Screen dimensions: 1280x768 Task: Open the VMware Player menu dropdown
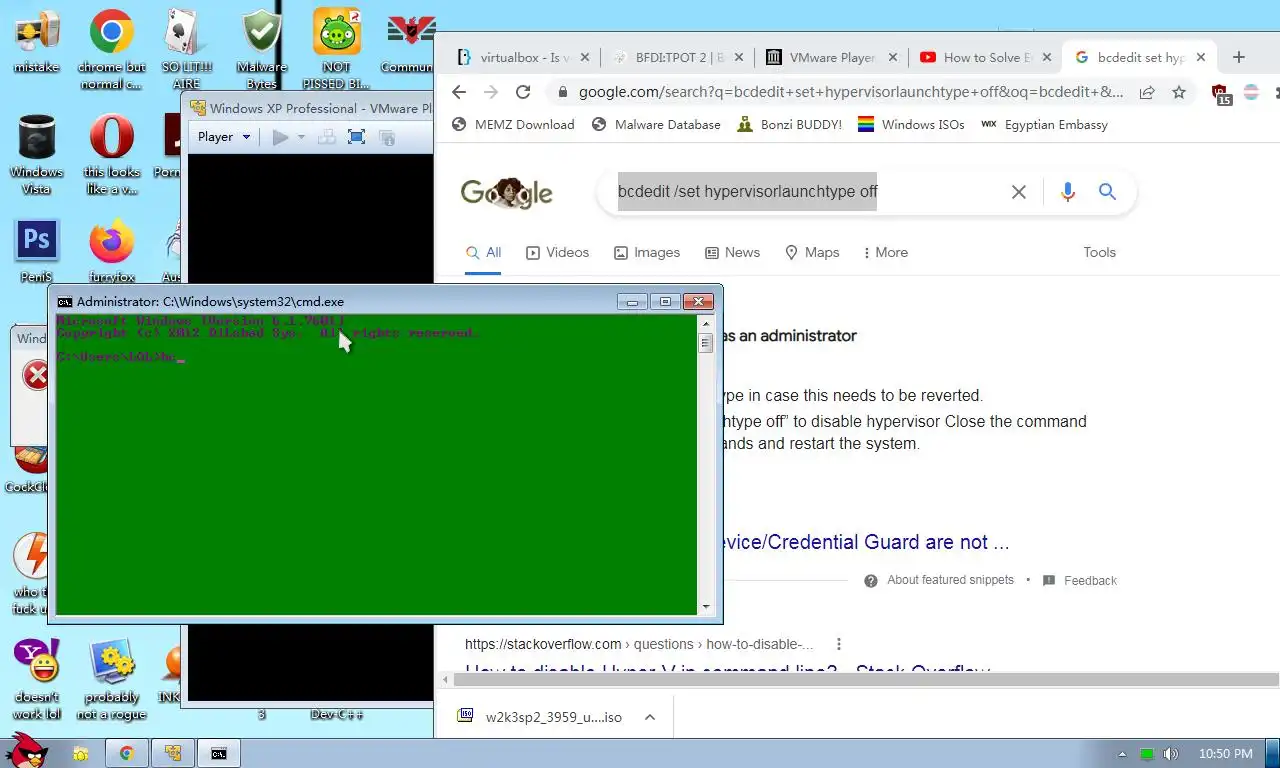click(x=223, y=137)
